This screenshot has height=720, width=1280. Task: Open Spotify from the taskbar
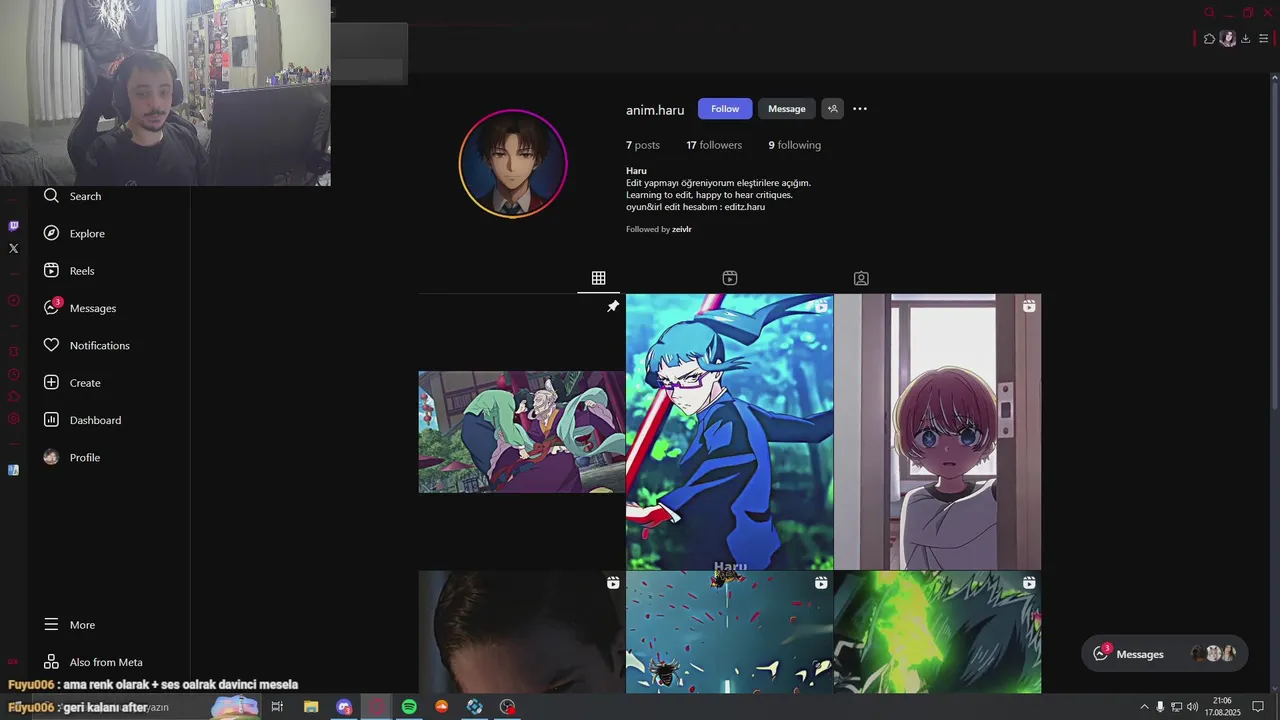[409, 707]
